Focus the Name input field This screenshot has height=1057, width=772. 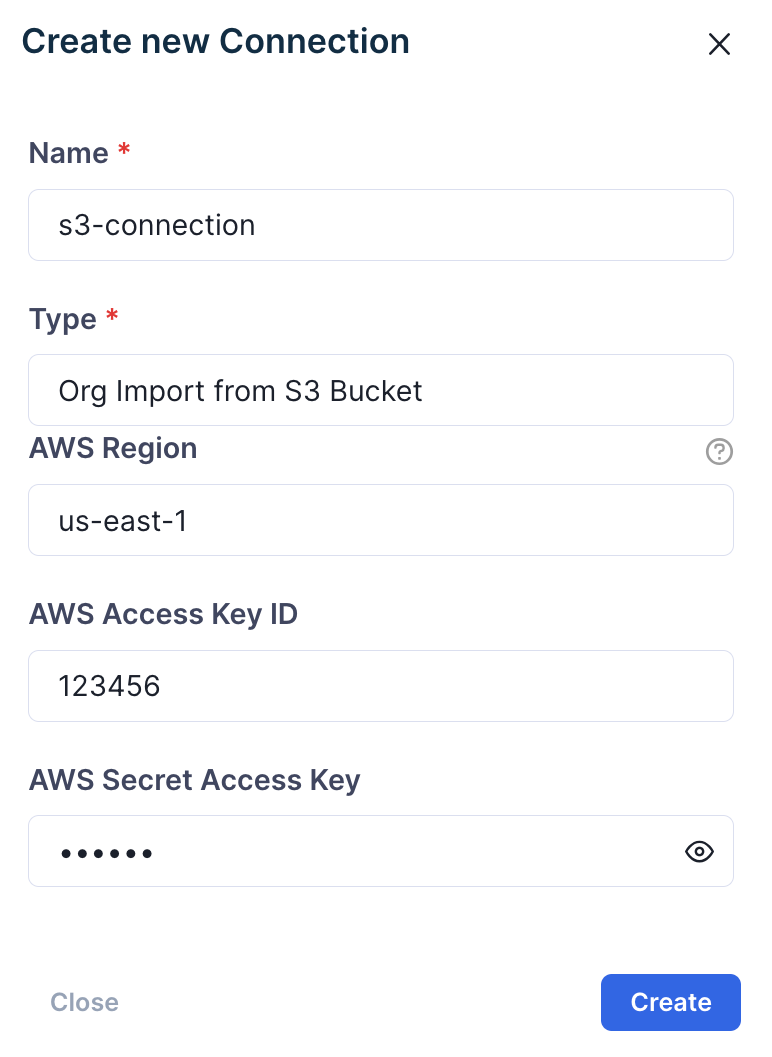coord(380,225)
